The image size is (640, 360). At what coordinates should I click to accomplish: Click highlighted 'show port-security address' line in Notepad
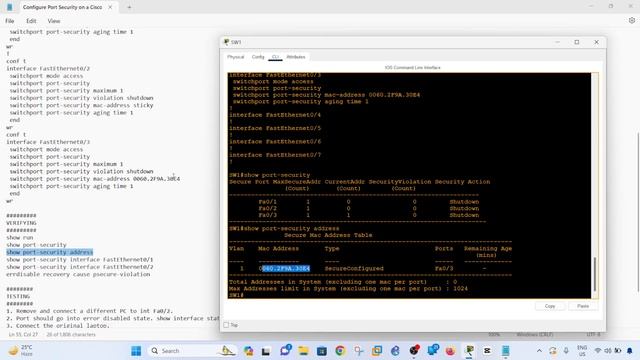tap(49, 252)
